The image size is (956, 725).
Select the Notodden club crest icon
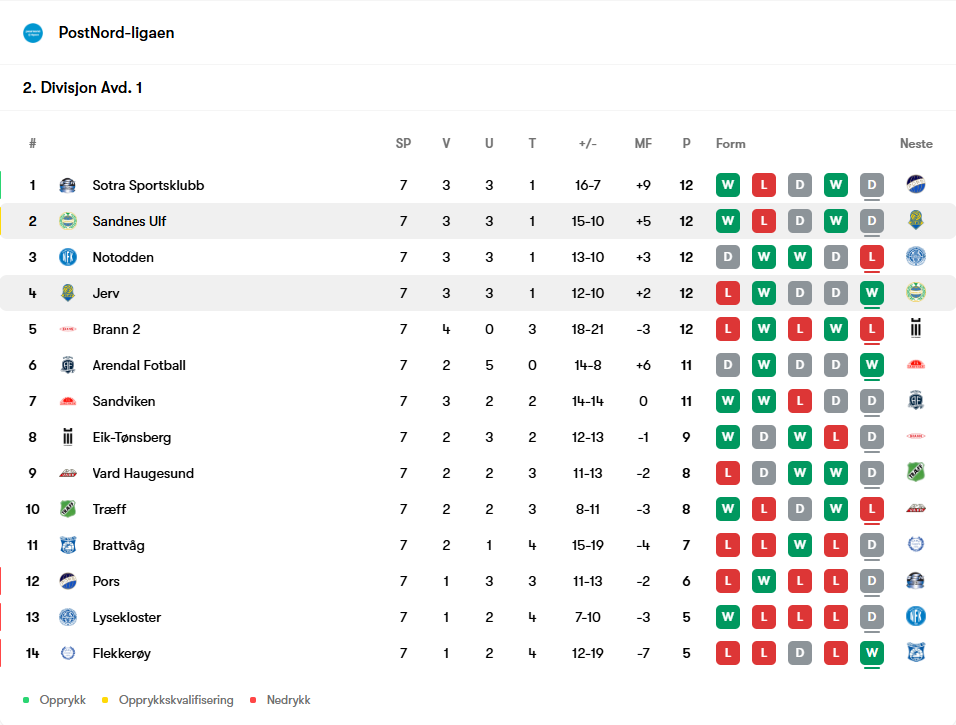pos(68,257)
